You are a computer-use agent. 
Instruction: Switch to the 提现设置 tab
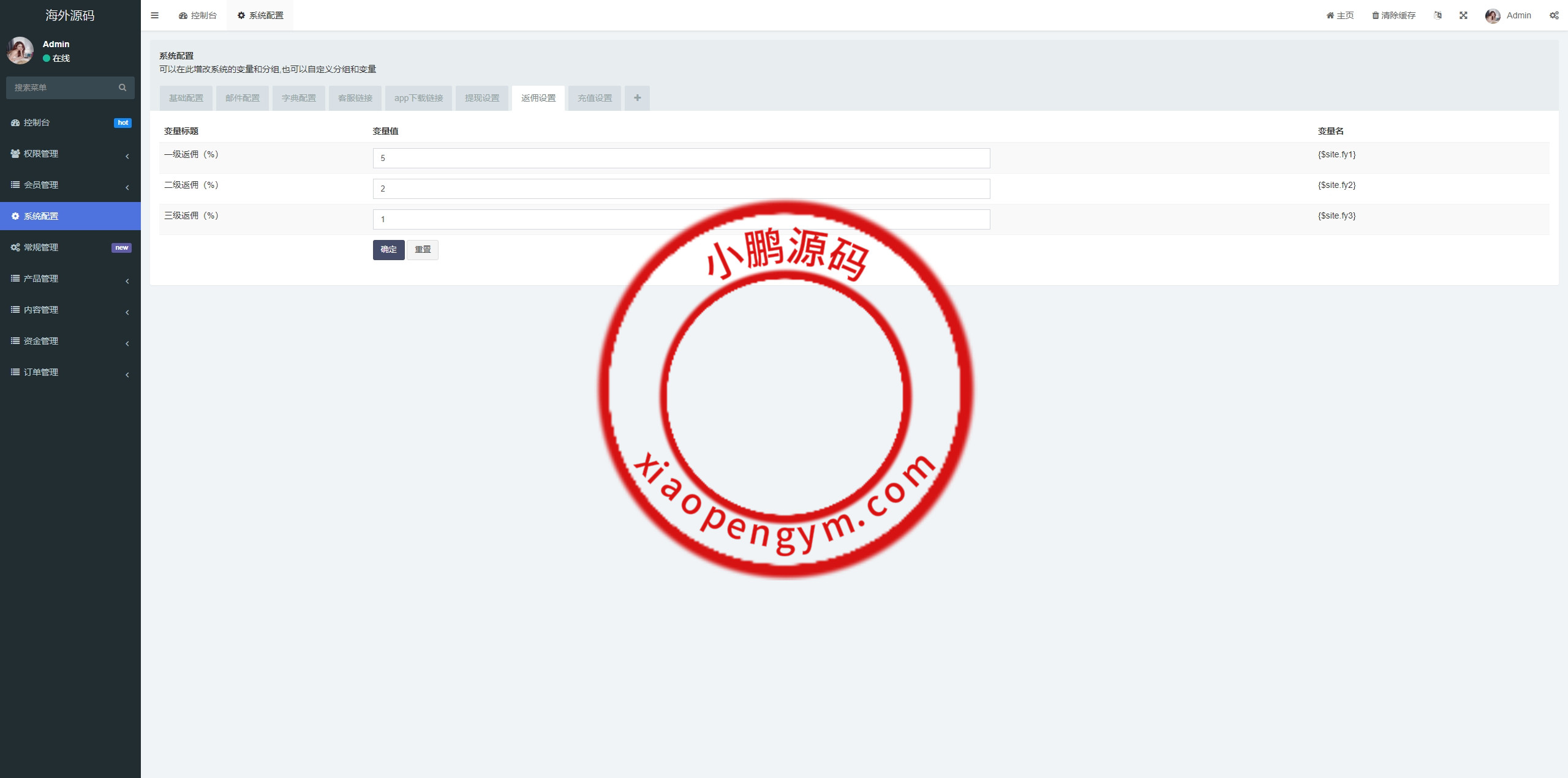(482, 98)
